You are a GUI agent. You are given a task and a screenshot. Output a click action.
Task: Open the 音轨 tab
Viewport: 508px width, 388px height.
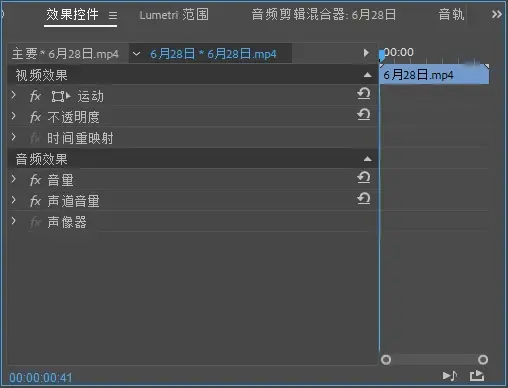click(451, 15)
